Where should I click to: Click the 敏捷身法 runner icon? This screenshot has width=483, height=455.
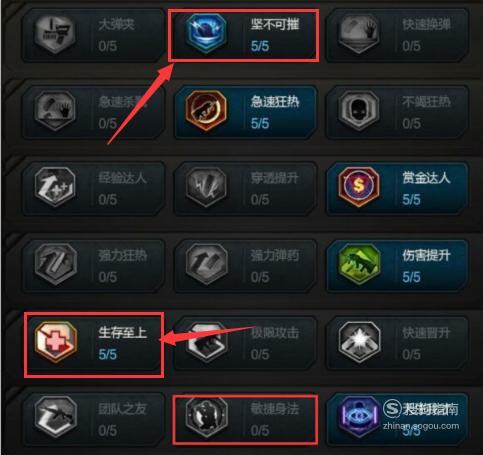pyautogui.click(x=206, y=417)
